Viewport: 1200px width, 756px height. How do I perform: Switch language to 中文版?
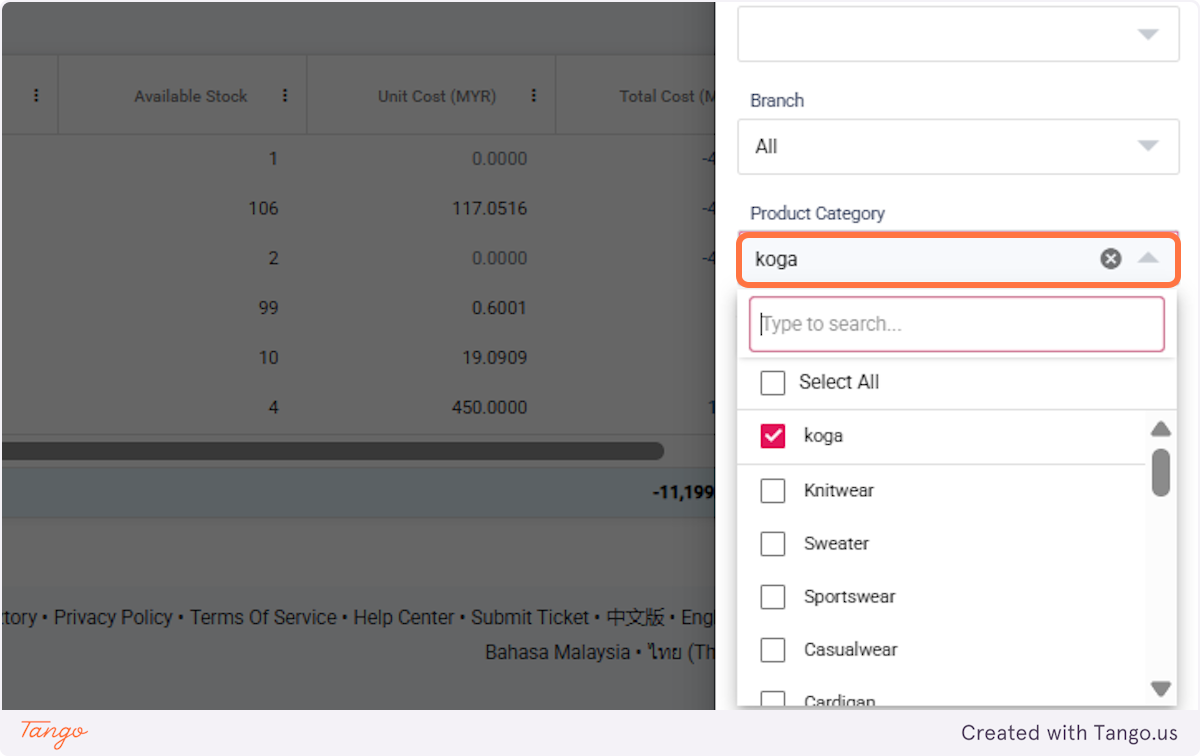click(x=635, y=618)
